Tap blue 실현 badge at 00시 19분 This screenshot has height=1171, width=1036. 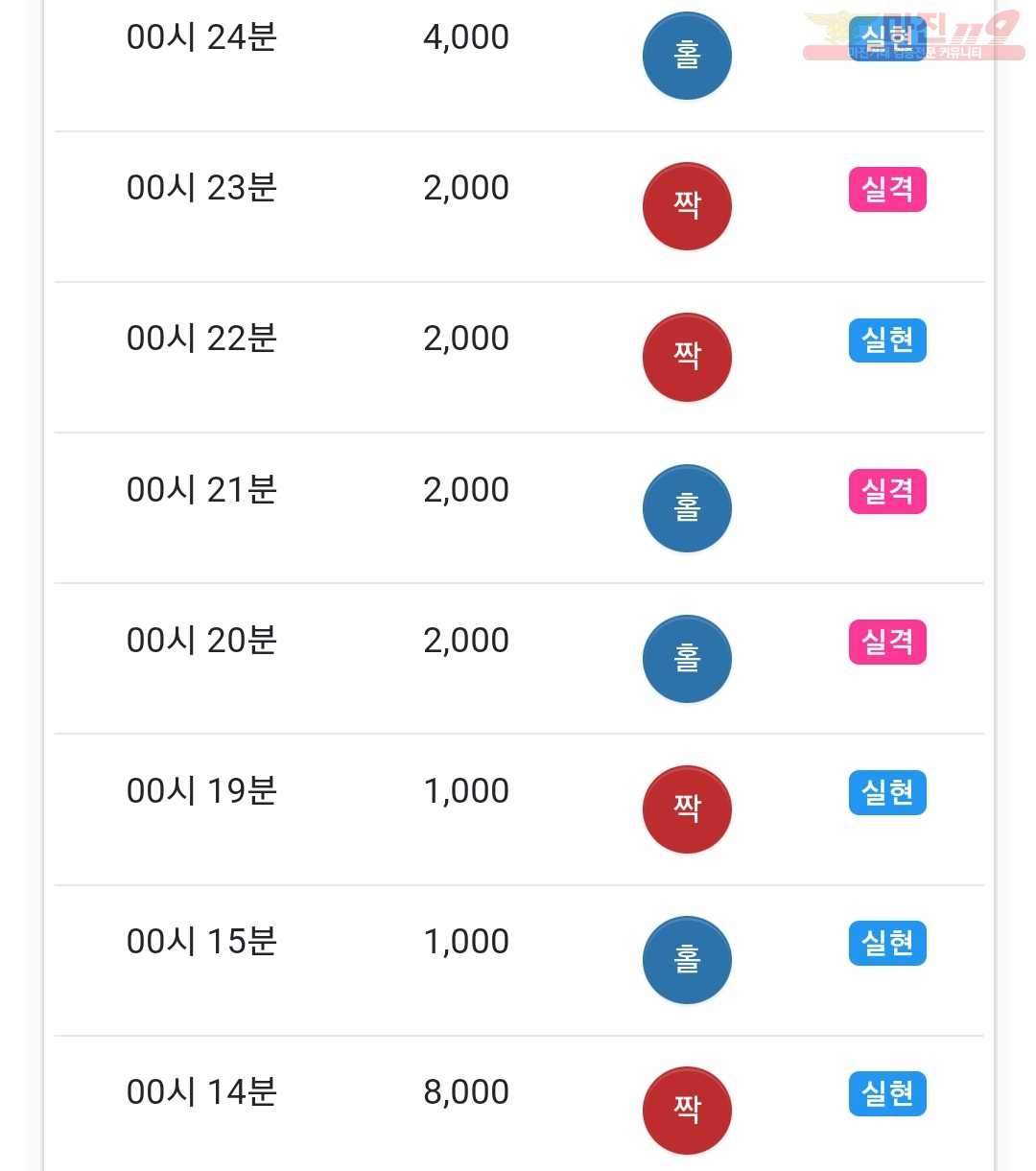[x=887, y=792]
